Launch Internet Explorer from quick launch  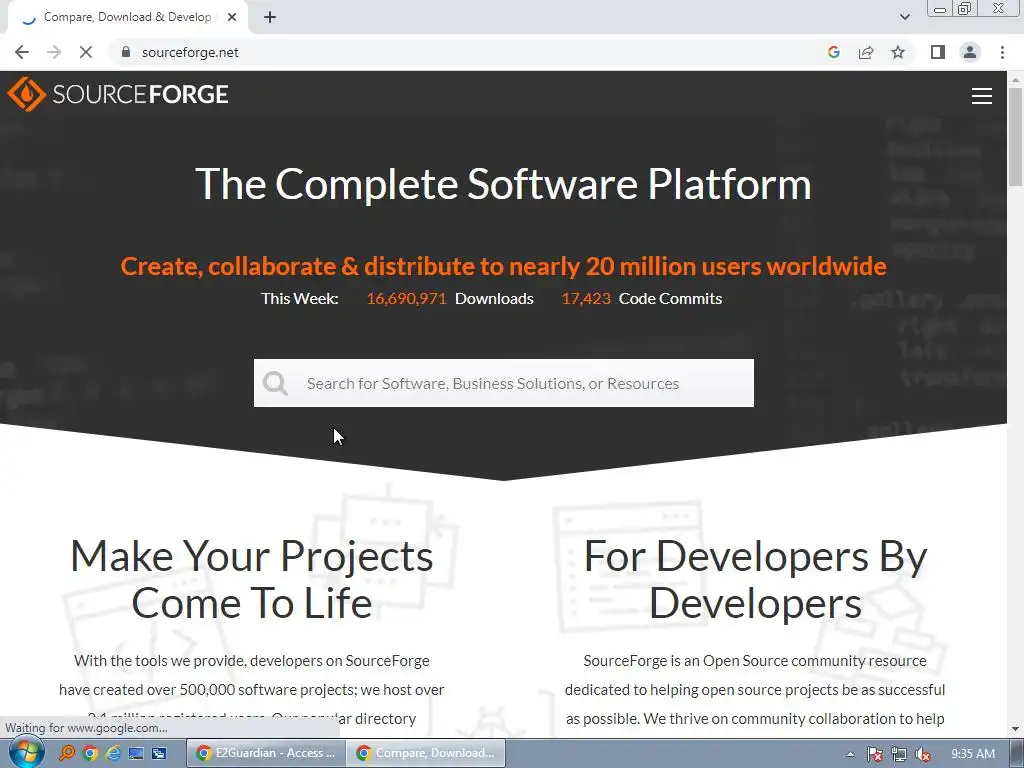coord(112,754)
